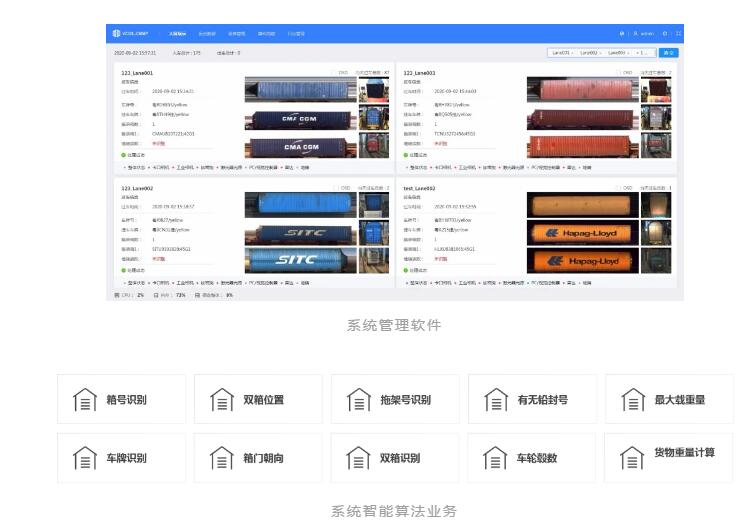
Task: Remove the Lane001 tag from the lane filter
Action: click(x=573, y=53)
